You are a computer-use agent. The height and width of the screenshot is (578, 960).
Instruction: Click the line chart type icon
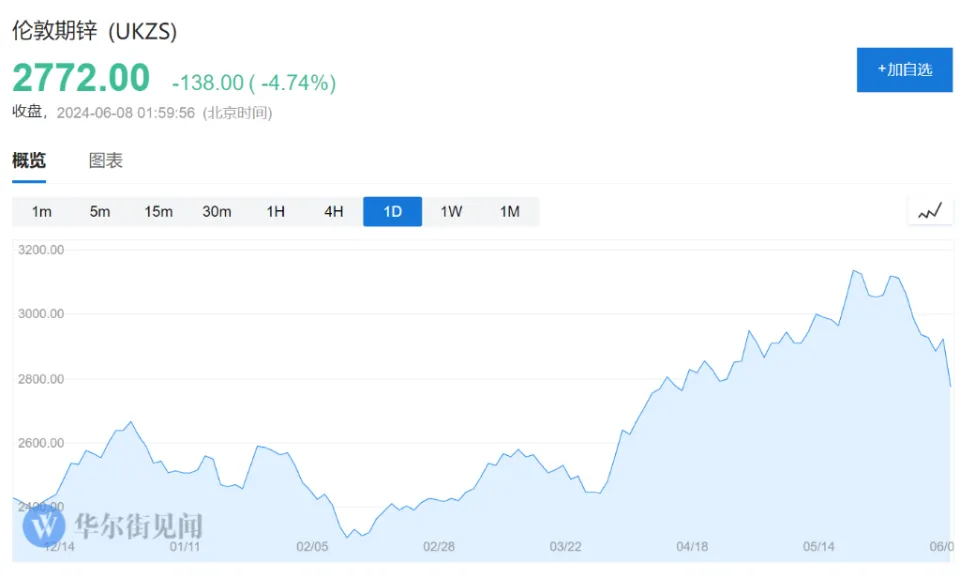point(930,211)
